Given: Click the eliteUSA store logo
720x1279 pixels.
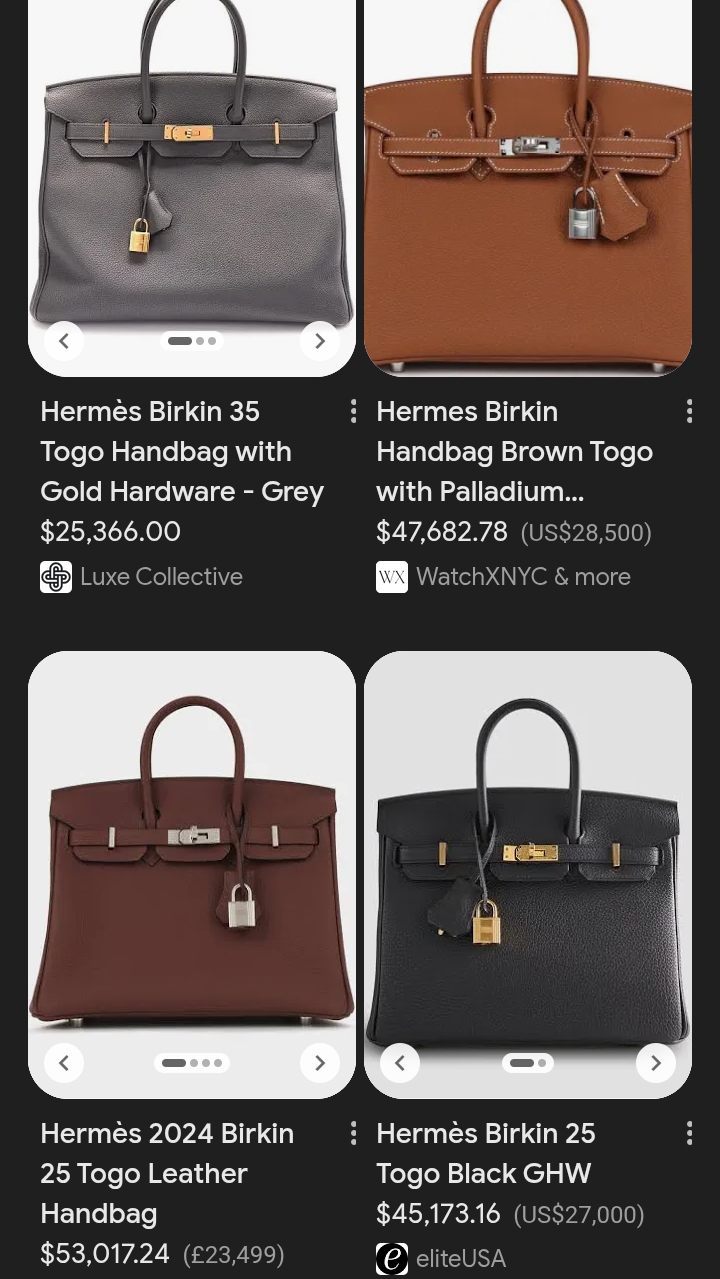Looking at the screenshot, I should click(x=392, y=1259).
